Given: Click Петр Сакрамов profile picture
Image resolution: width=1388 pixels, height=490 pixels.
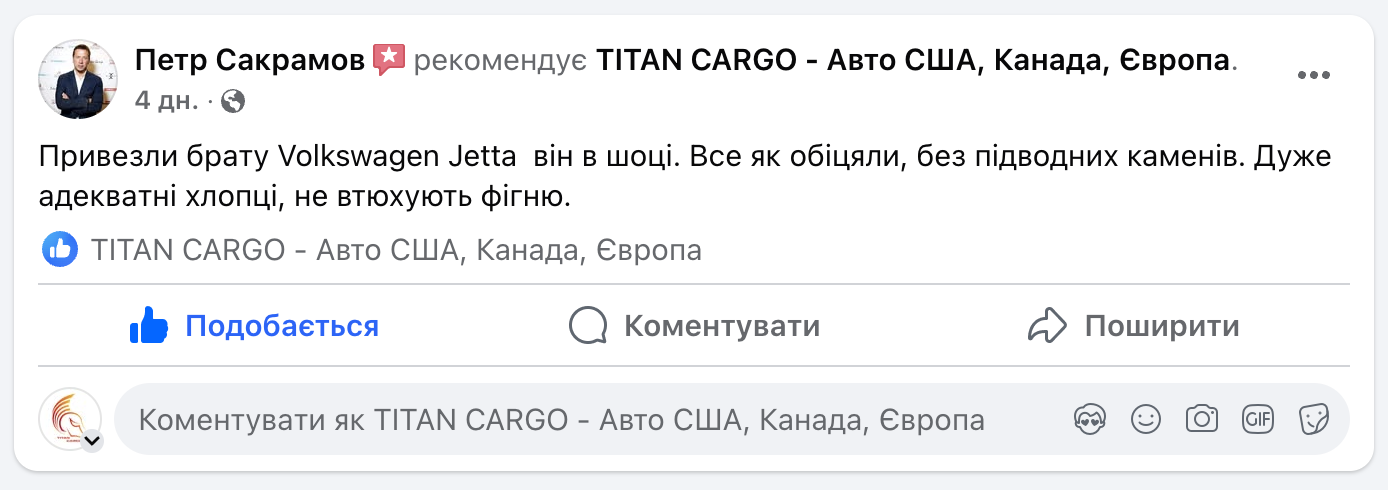Looking at the screenshot, I should [78, 79].
